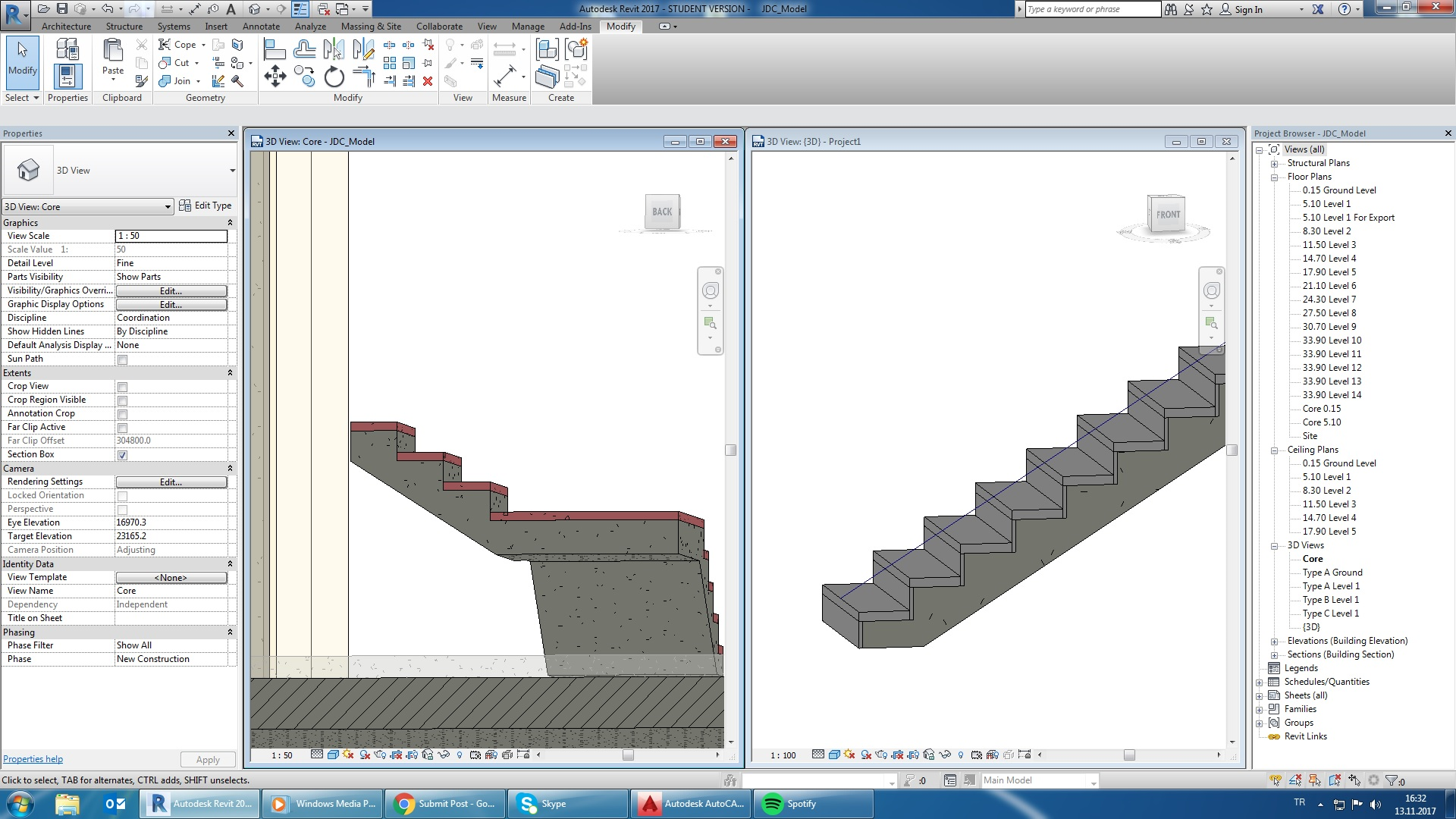The height and width of the screenshot is (819, 1456).
Task: Select the Trim/Extend to Corner tool
Action: click(364, 76)
